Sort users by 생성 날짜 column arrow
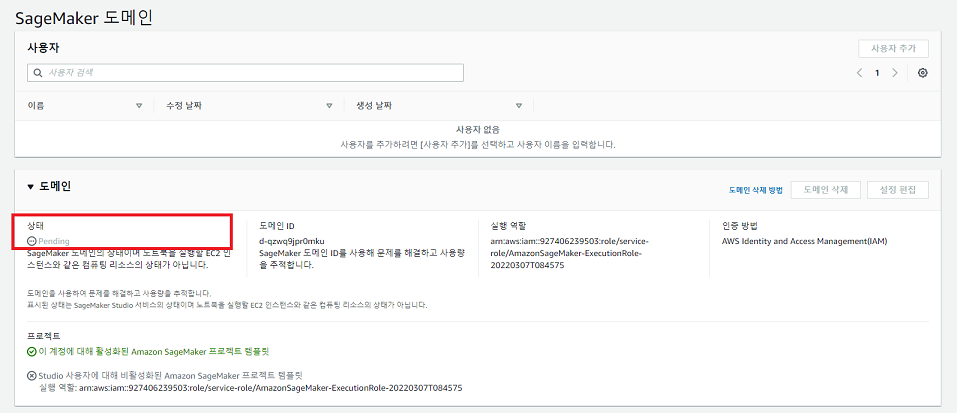 [x=518, y=106]
